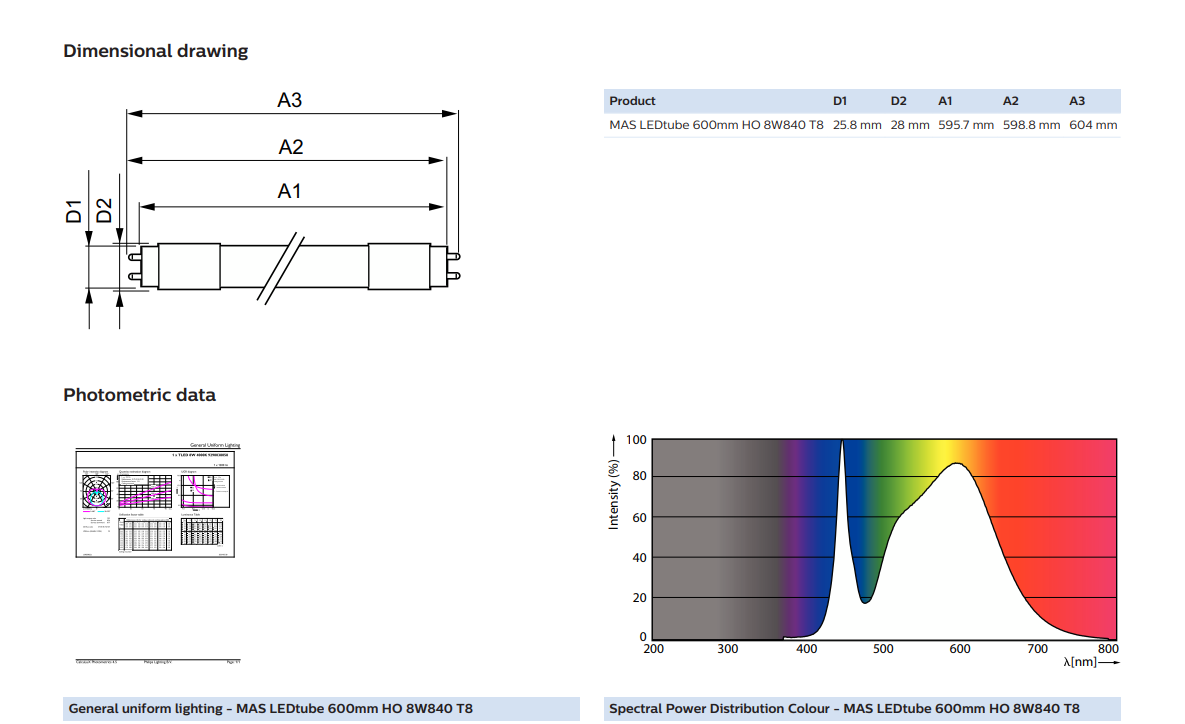Click the 25.8 mm value in table

[857, 125]
